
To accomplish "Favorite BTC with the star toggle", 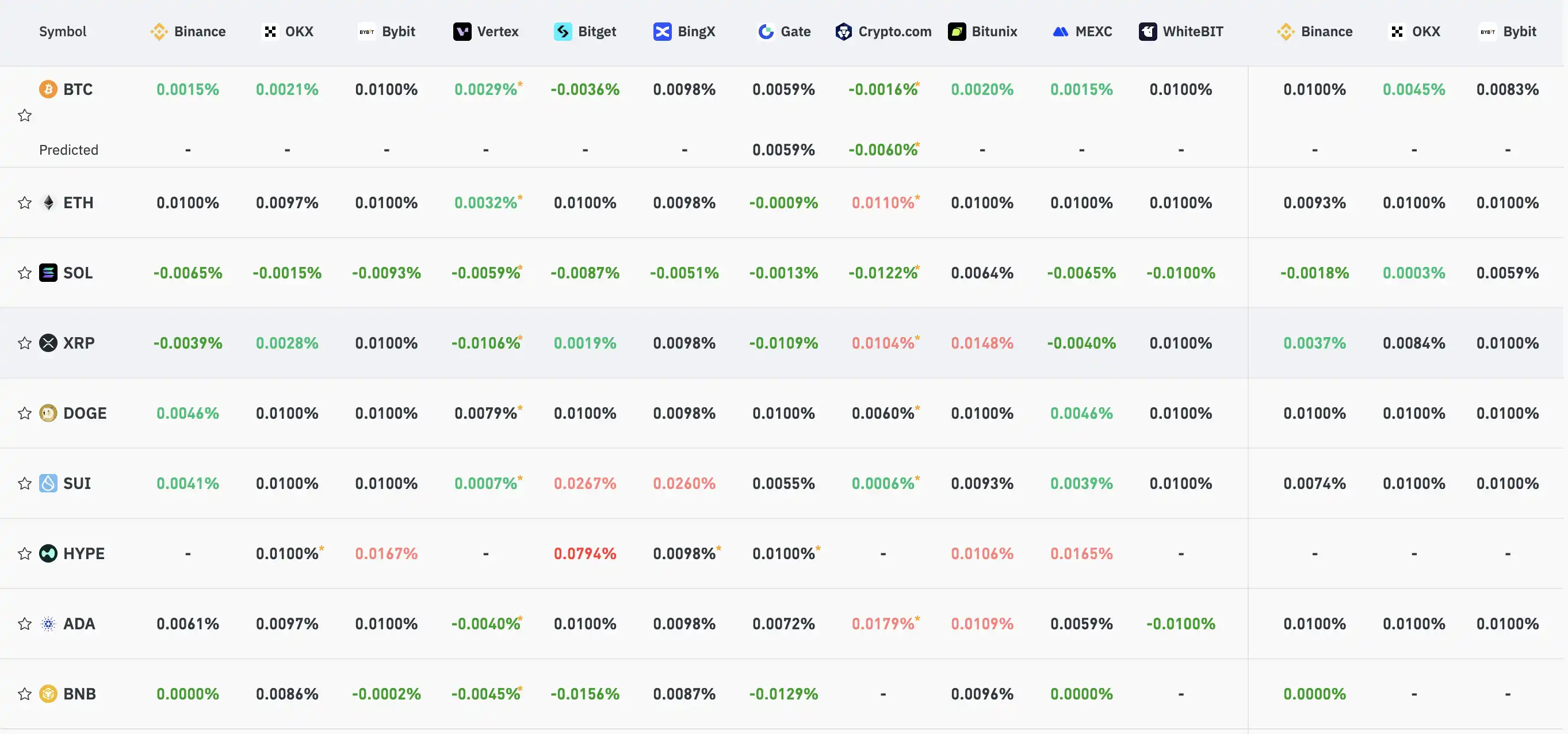I will (x=24, y=116).
